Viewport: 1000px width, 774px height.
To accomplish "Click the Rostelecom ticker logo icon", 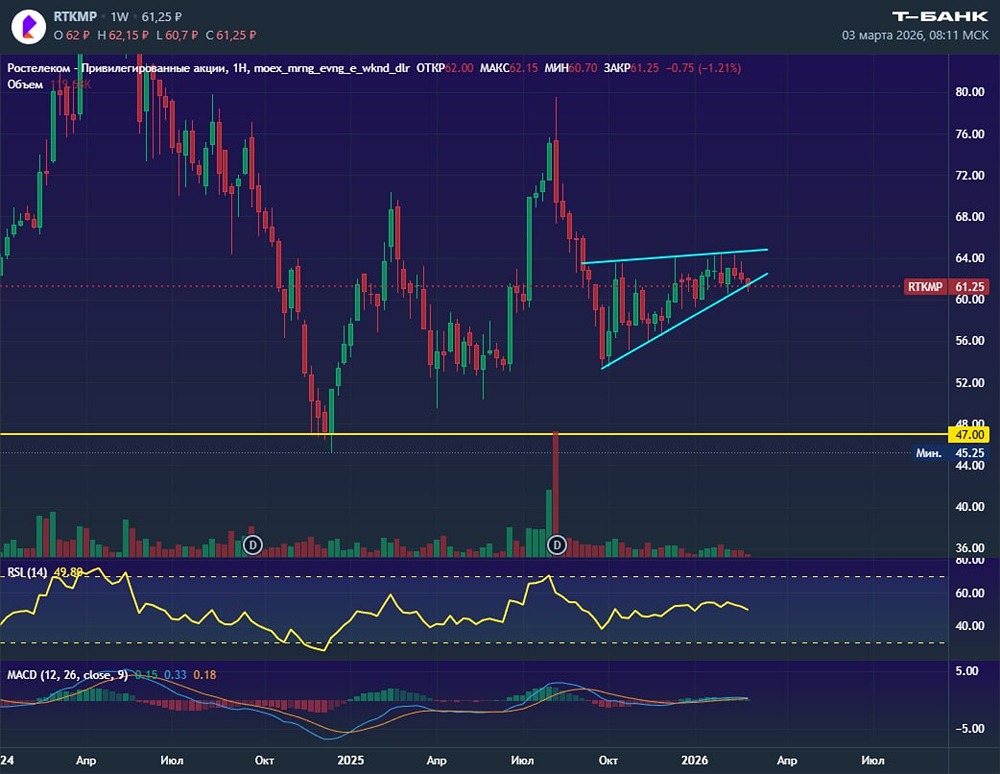I will [29, 26].
